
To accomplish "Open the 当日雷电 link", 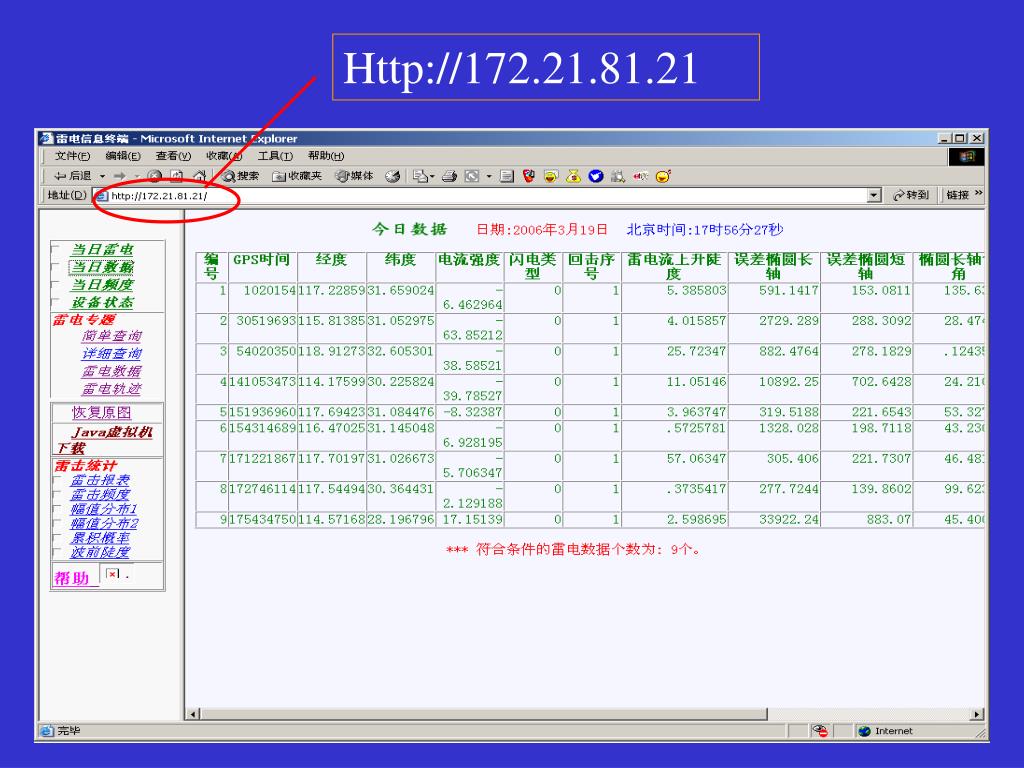I will click(x=102, y=249).
